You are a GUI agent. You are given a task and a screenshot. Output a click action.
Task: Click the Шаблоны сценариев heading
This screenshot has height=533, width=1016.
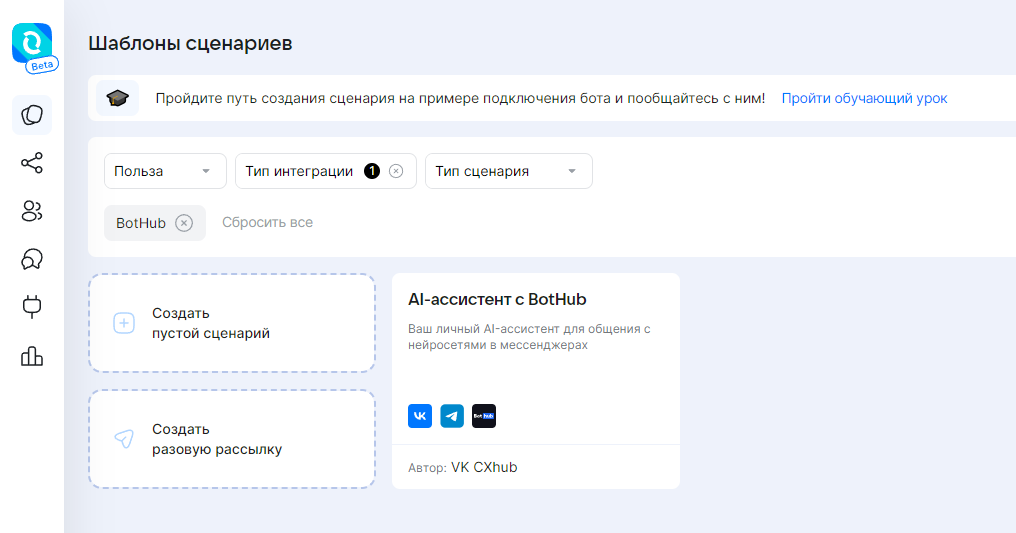click(x=190, y=43)
